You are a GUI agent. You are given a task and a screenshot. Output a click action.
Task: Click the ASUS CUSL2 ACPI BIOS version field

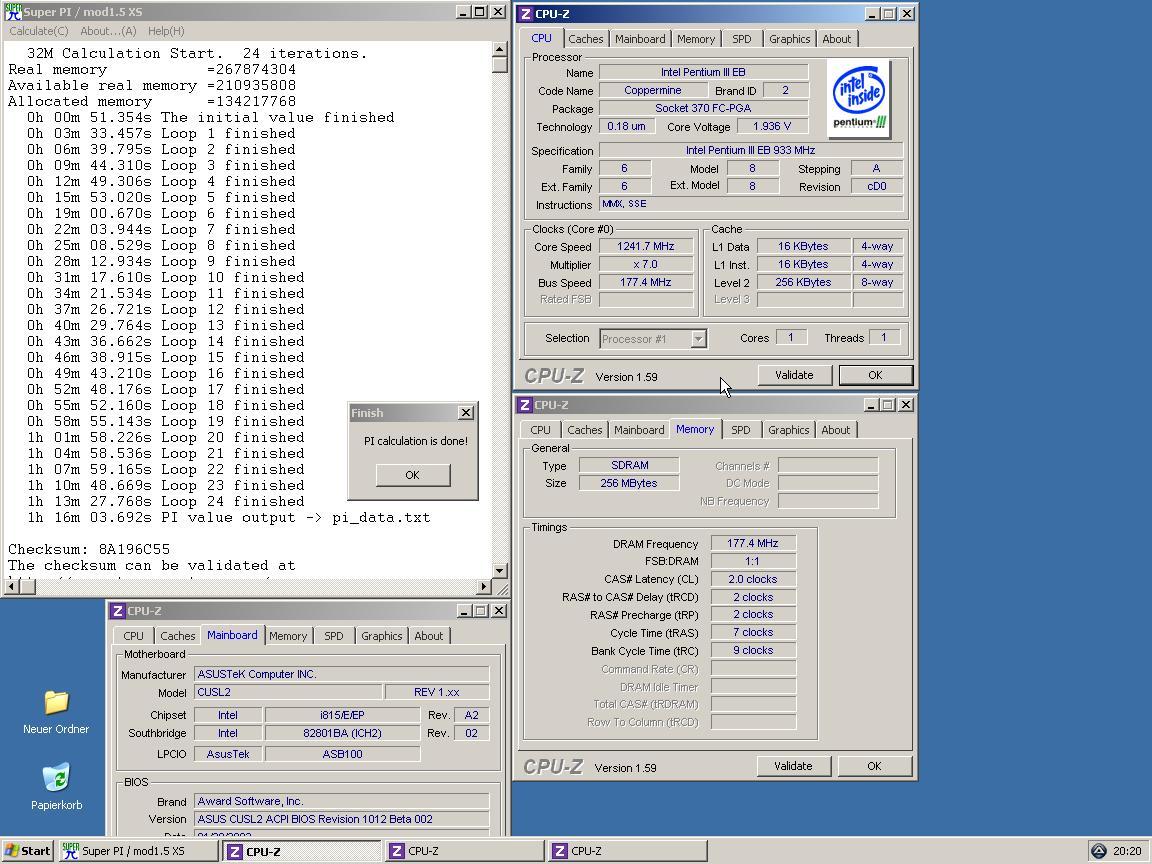[x=342, y=819]
